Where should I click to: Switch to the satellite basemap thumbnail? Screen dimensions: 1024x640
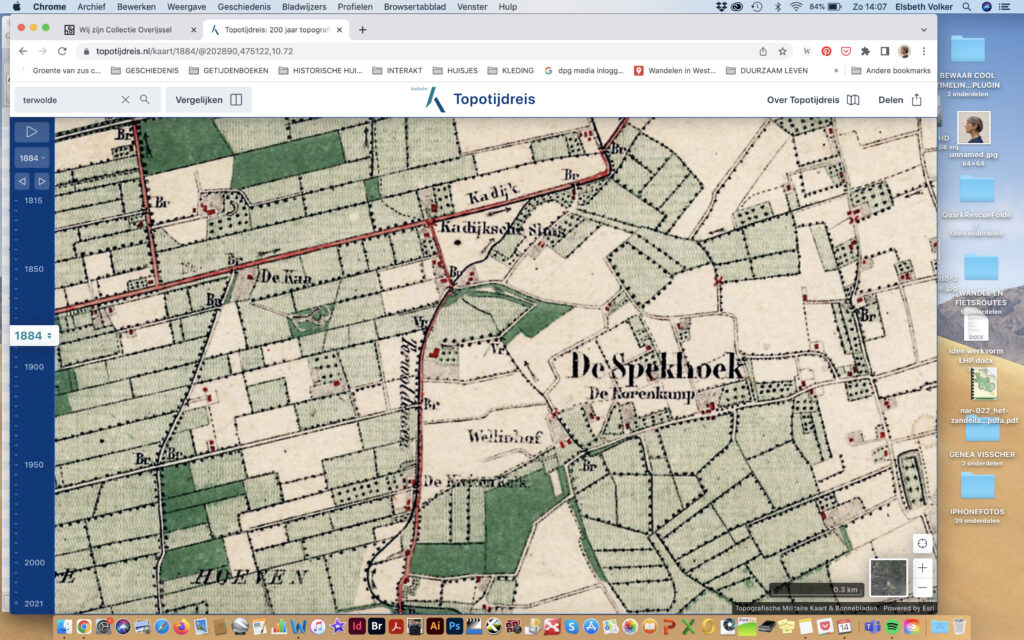click(888, 577)
